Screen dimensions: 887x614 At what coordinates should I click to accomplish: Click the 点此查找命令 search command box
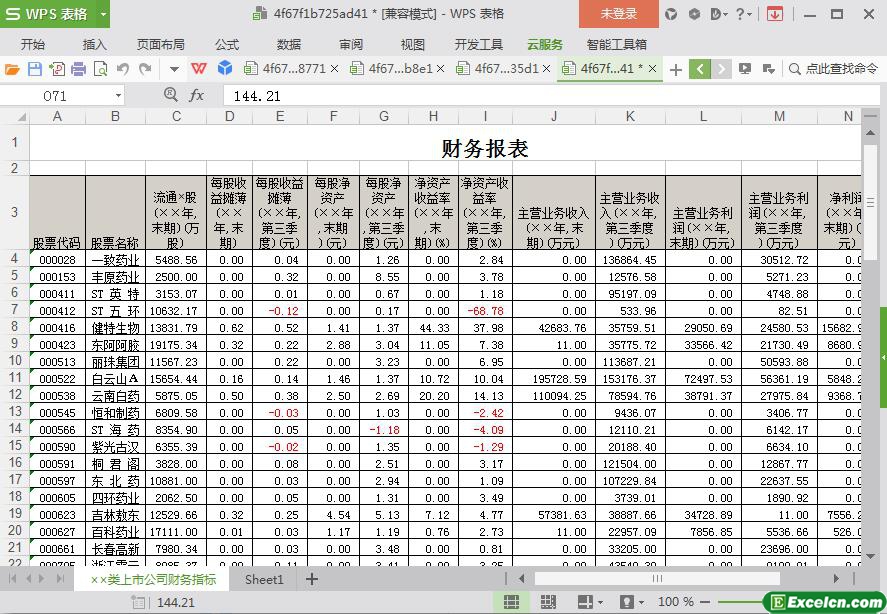[x=833, y=69]
